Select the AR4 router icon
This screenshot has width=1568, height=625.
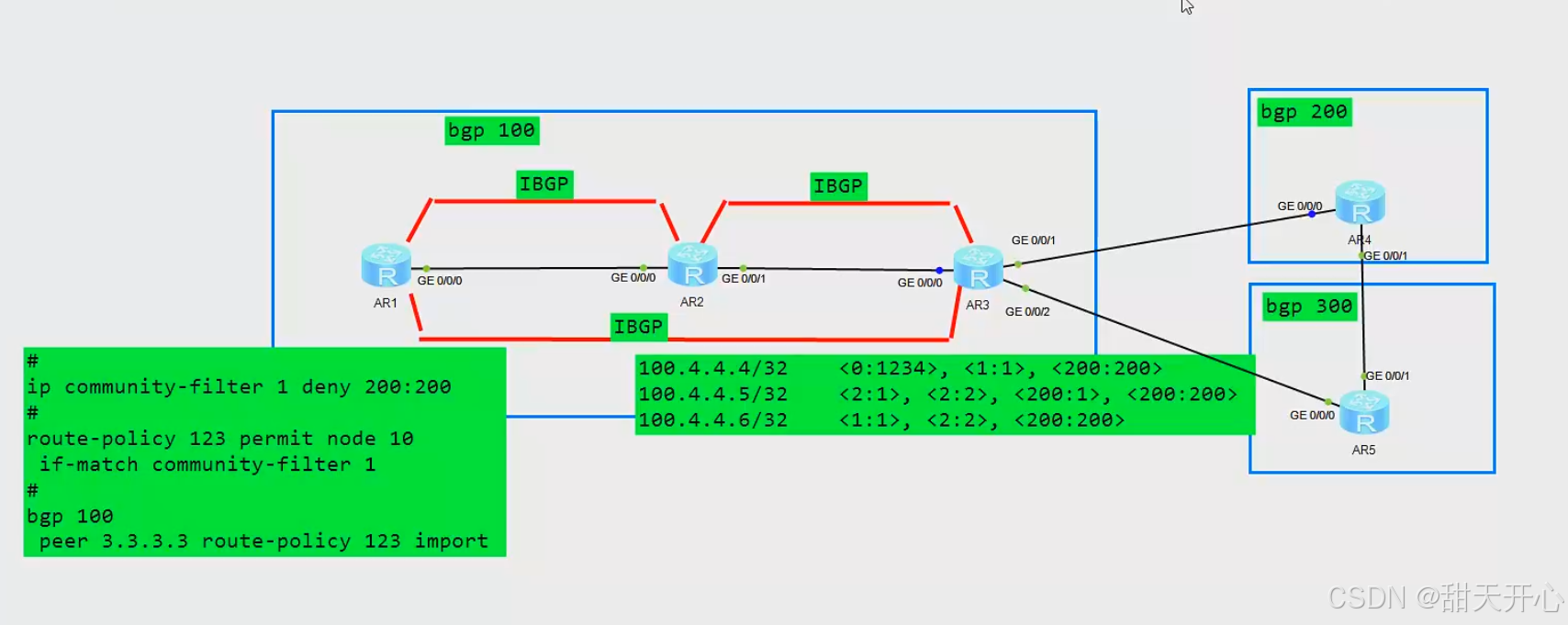(x=1361, y=203)
